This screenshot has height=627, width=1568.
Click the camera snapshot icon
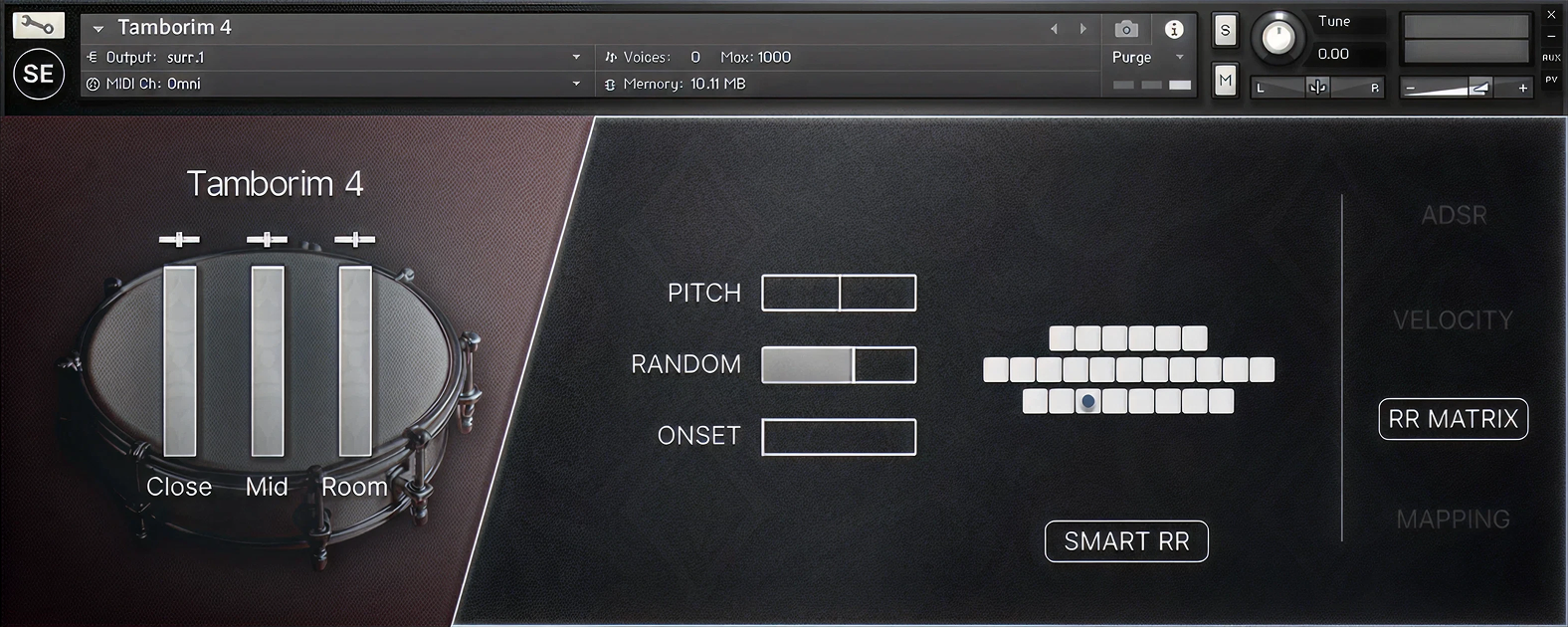[x=1126, y=29]
